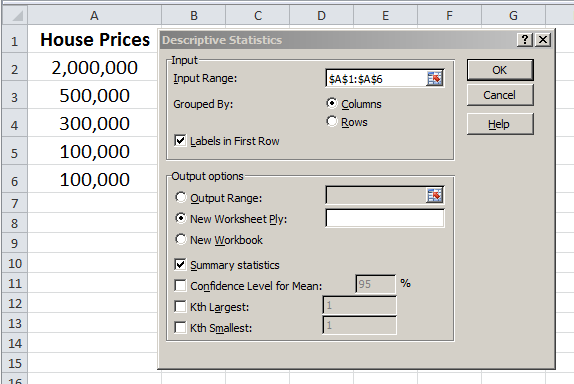Screen dimensions: 574x384
Task: Select column C header
Action: [258, 16]
